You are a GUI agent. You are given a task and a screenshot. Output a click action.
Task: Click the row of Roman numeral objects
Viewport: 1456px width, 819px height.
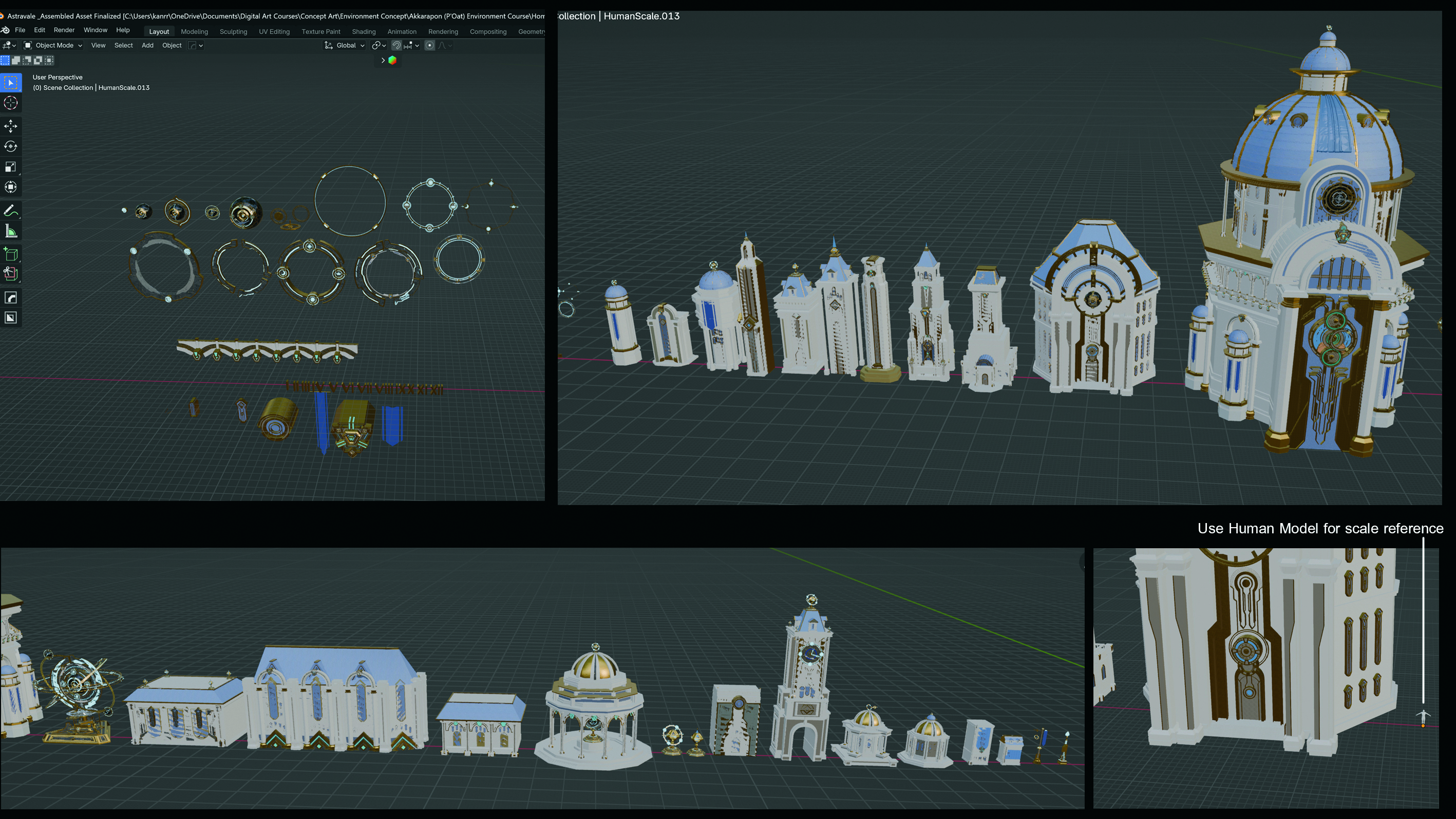[365, 388]
